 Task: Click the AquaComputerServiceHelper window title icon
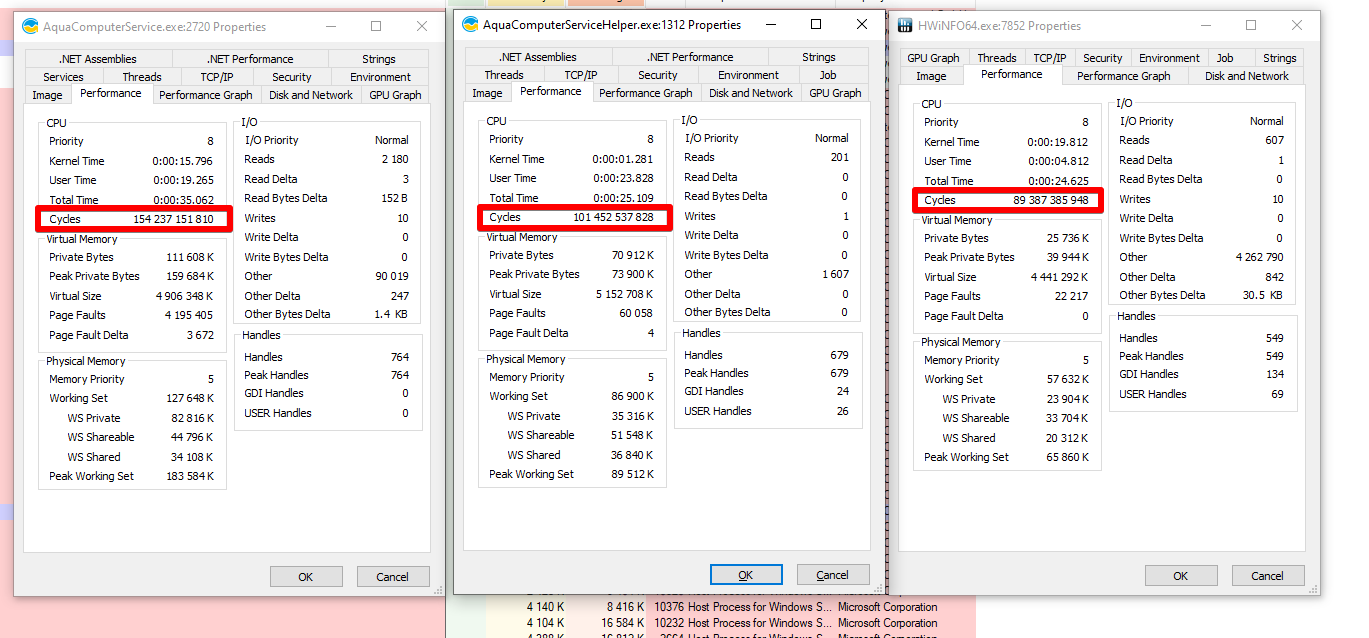[471, 24]
